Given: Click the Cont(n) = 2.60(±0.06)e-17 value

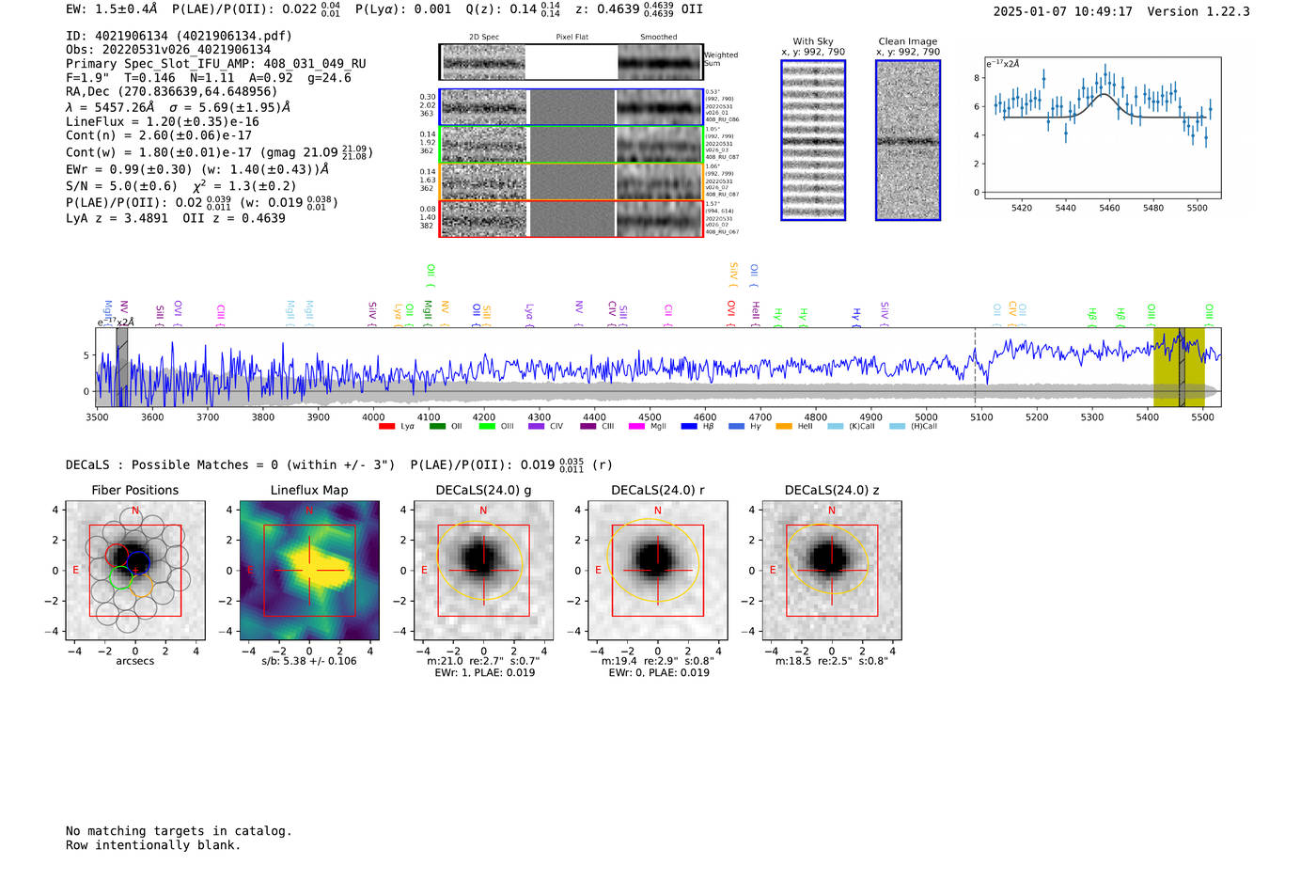Looking at the screenshot, I should tap(159, 135).
